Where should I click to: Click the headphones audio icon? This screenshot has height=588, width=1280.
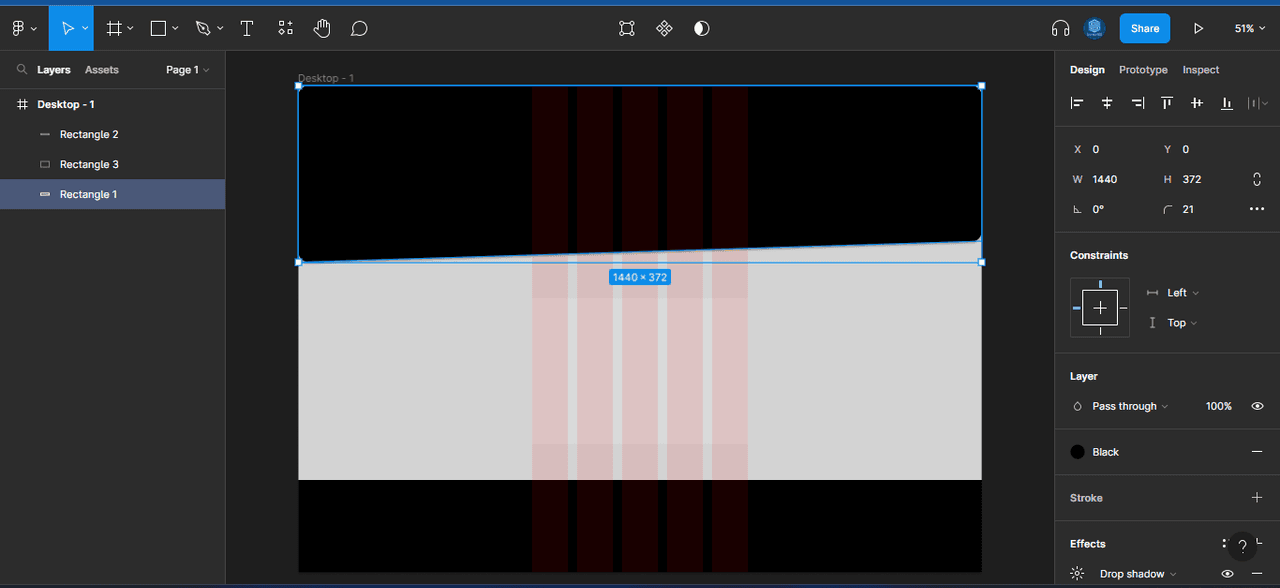tap(1060, 28)
